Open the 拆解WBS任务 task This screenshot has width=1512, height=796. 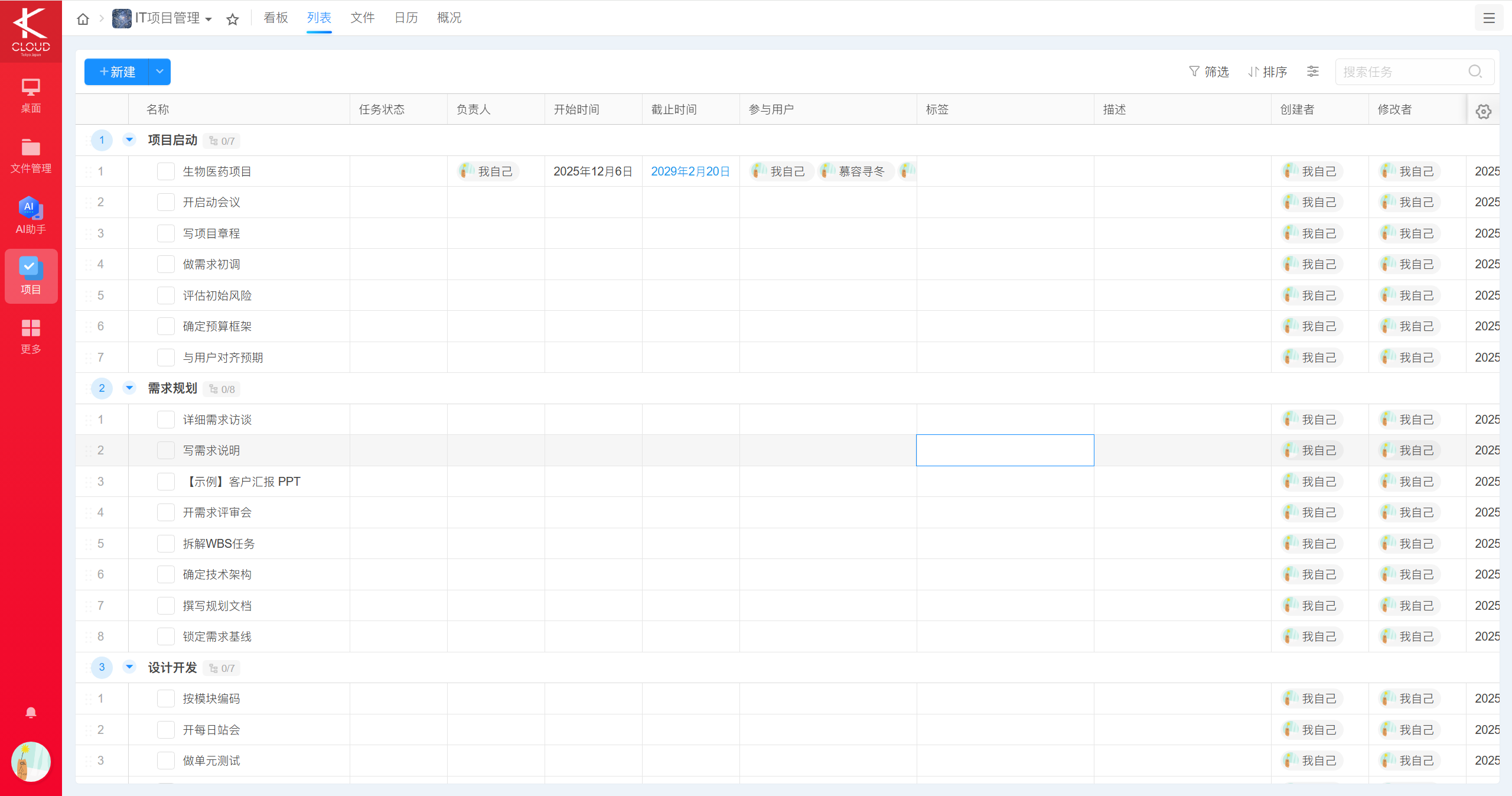[219, 544]
